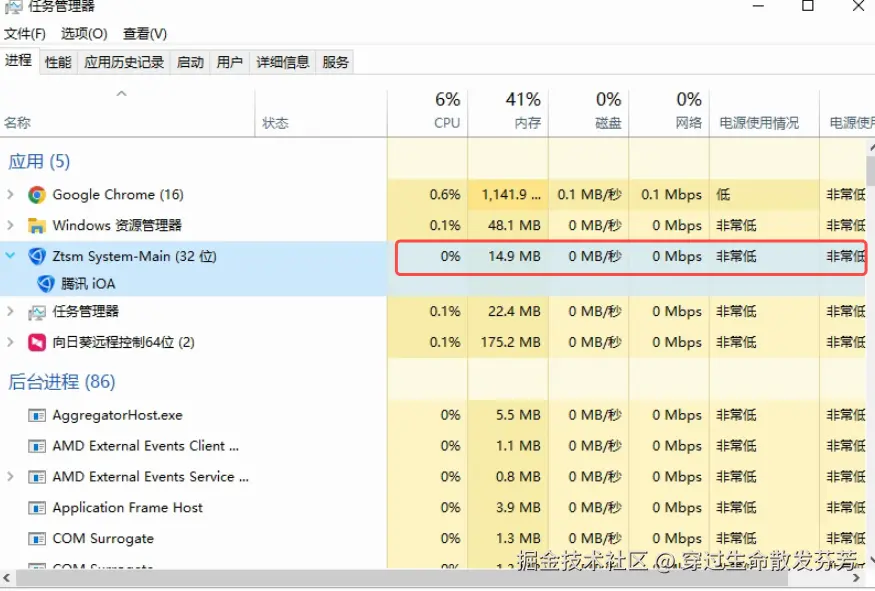Click the 0.1 Mbps network cell for Chrome

click(x=671, y=195)
